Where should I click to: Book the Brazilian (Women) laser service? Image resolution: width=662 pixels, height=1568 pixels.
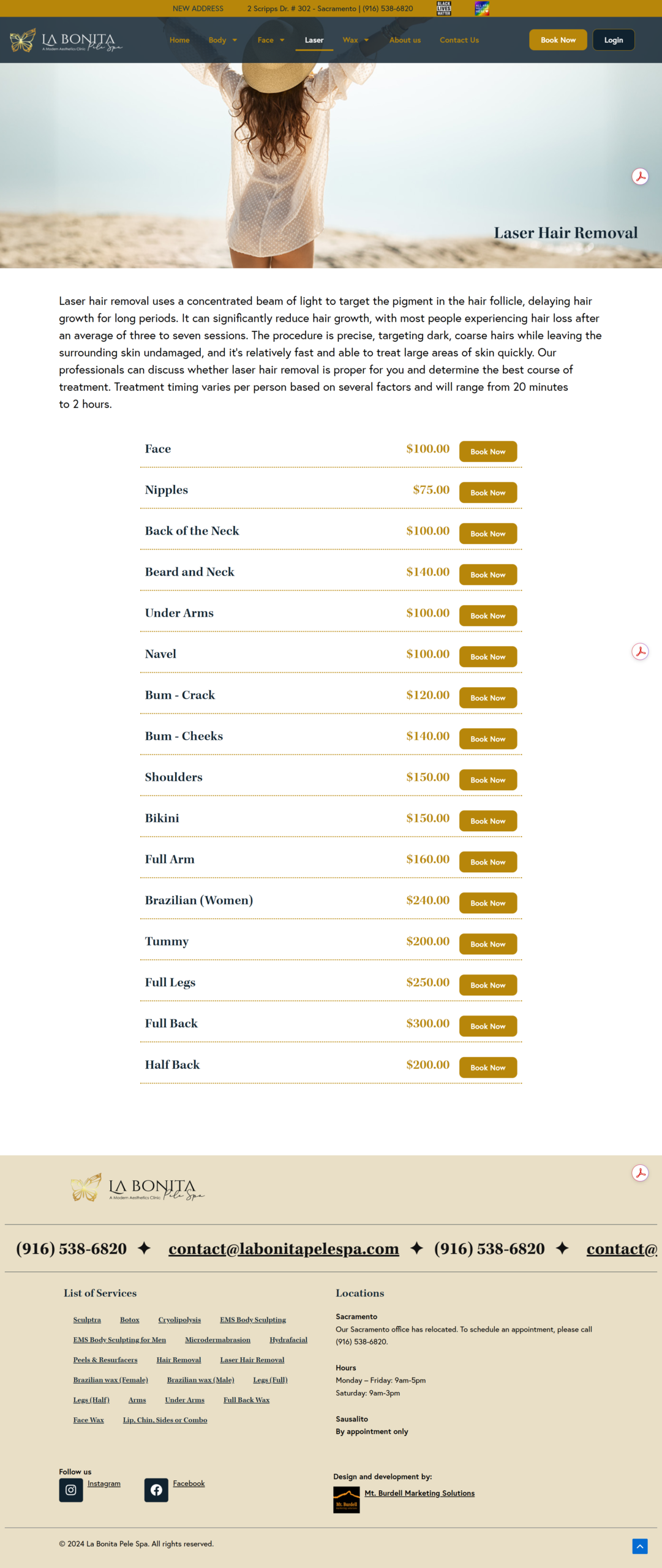488,903
